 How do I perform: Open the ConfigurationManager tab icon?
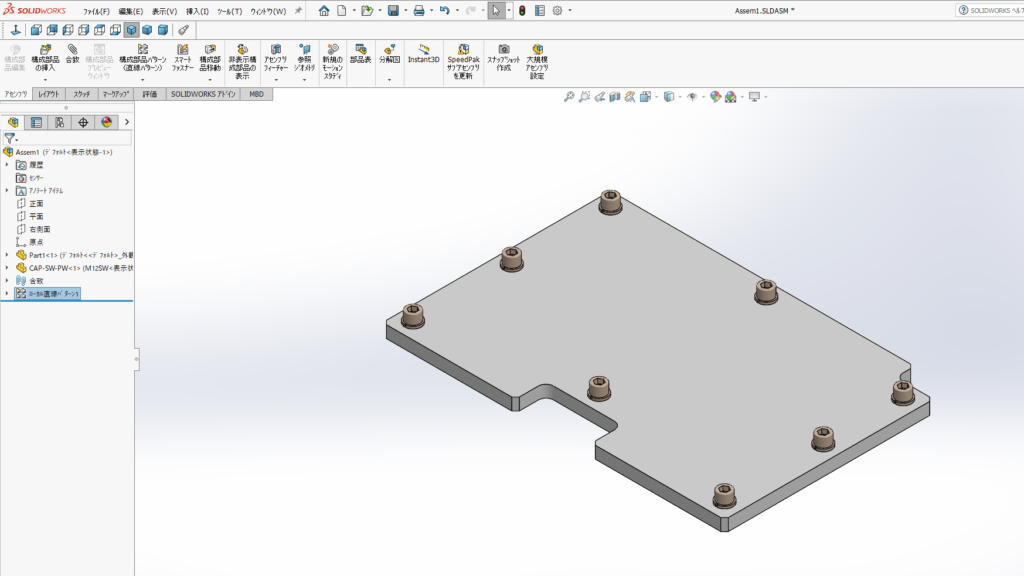pos(60,122)
